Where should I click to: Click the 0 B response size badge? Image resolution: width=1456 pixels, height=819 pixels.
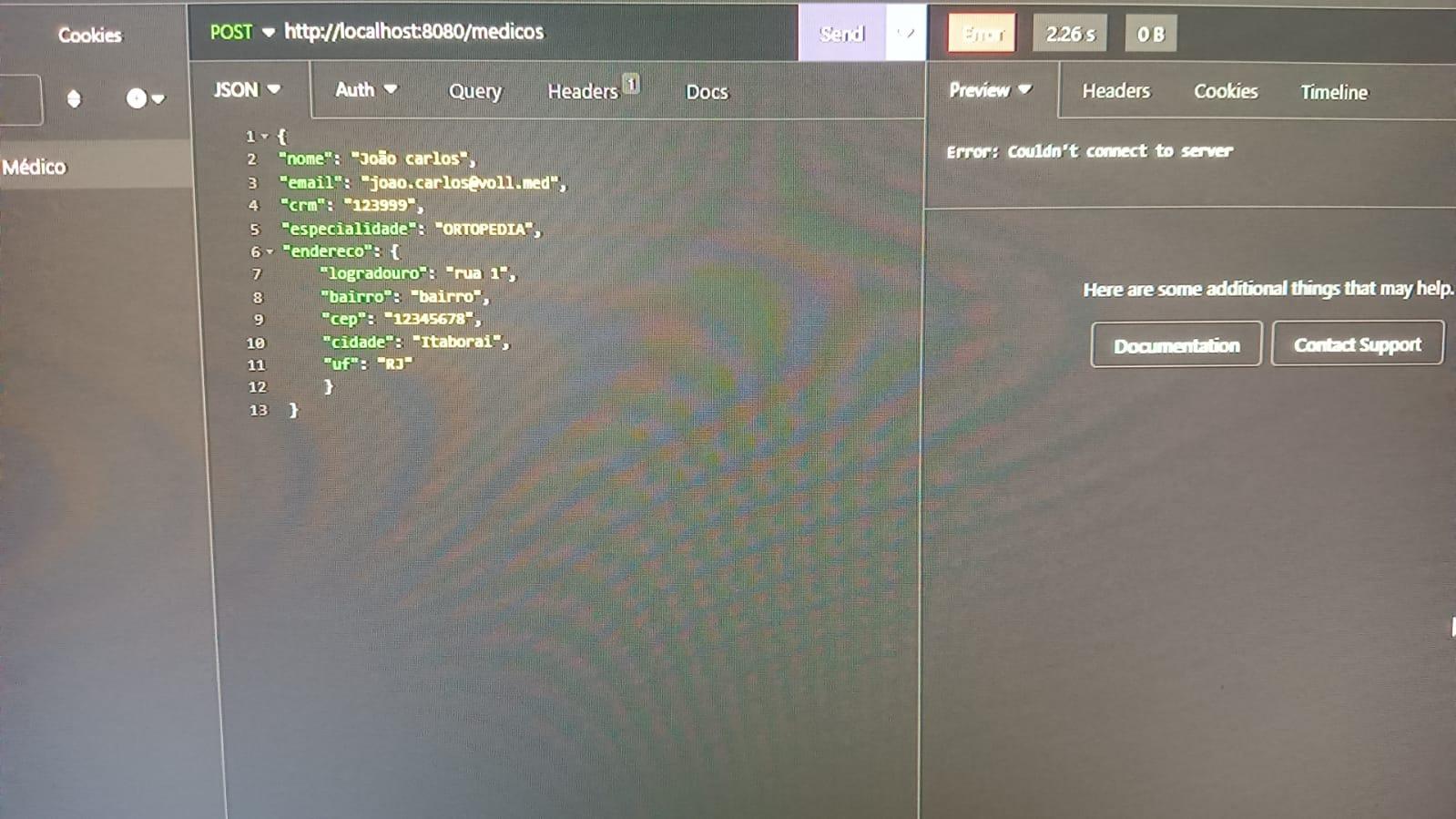[x=1151, y=35]
